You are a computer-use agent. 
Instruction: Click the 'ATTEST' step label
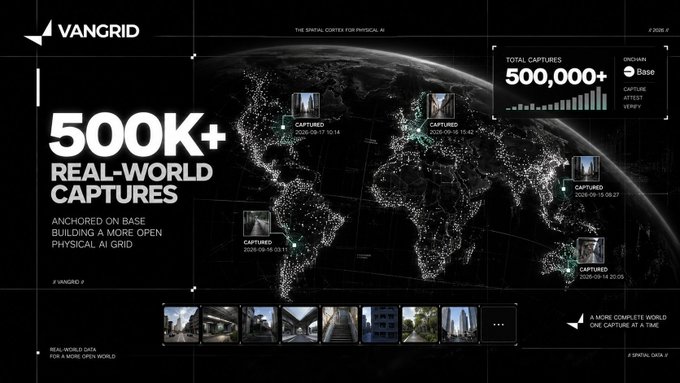point(633,98)
